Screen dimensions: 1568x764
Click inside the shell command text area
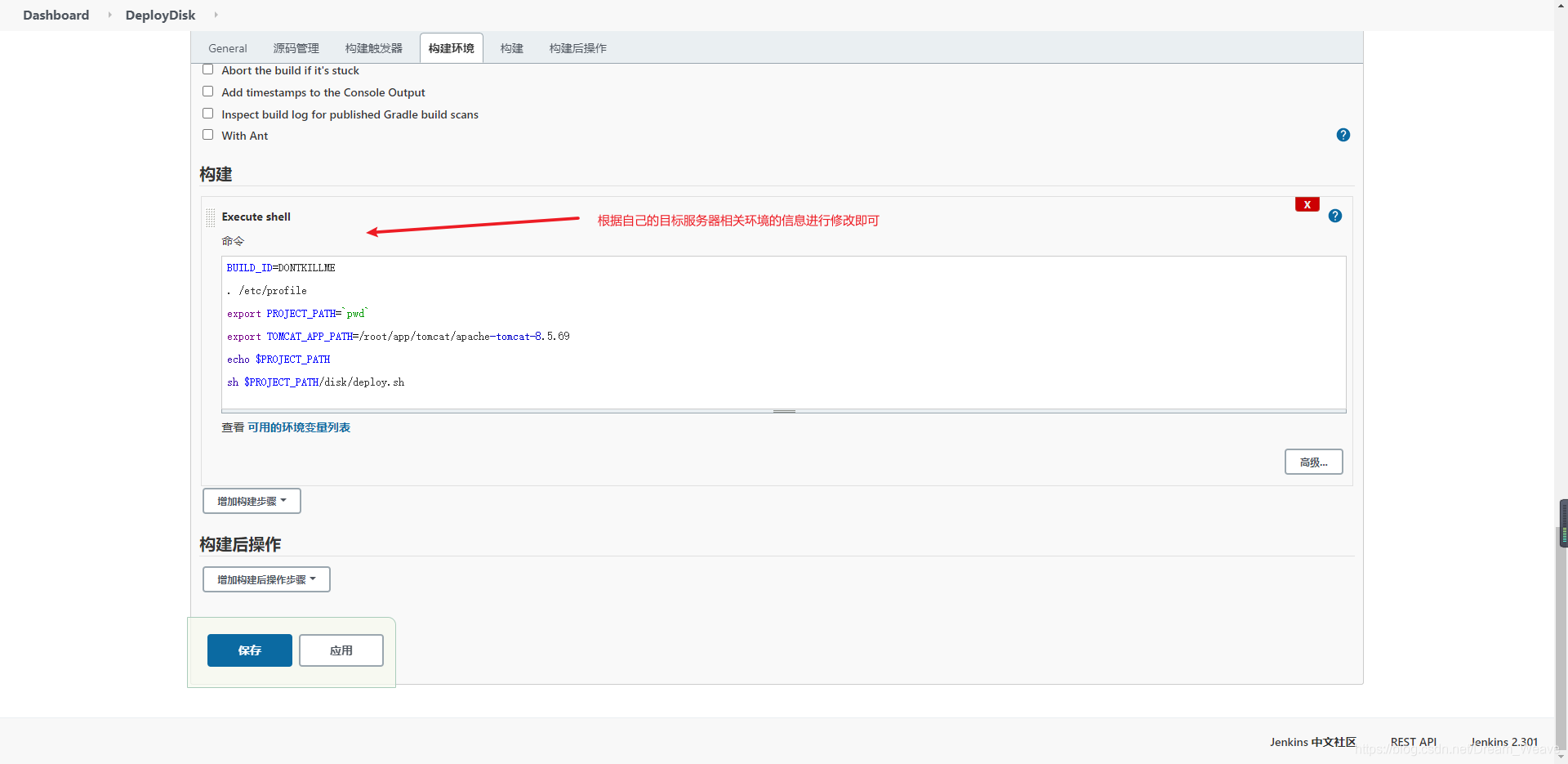(784, 333)
